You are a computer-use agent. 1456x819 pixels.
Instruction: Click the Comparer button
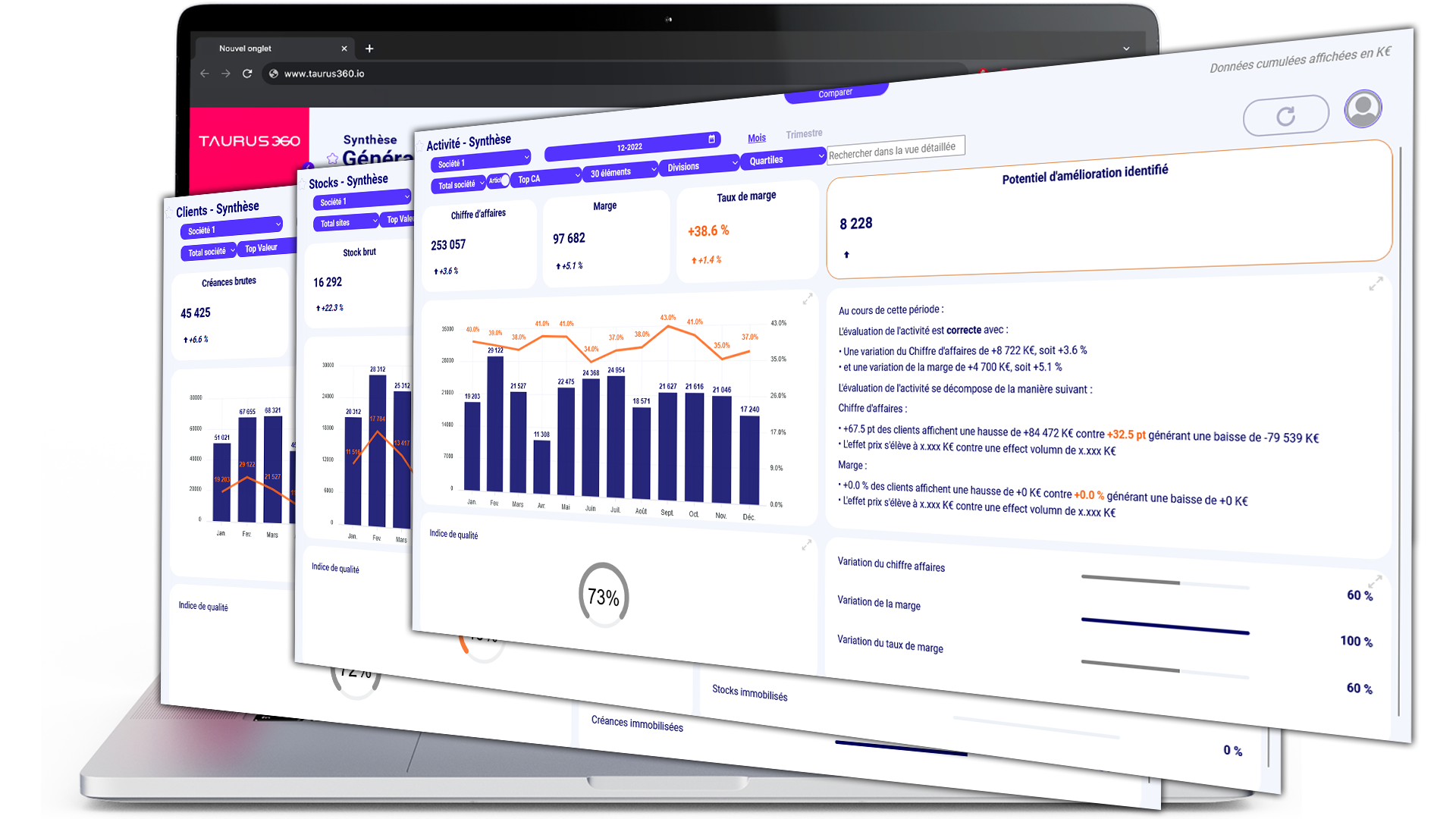tap(835, 94)
